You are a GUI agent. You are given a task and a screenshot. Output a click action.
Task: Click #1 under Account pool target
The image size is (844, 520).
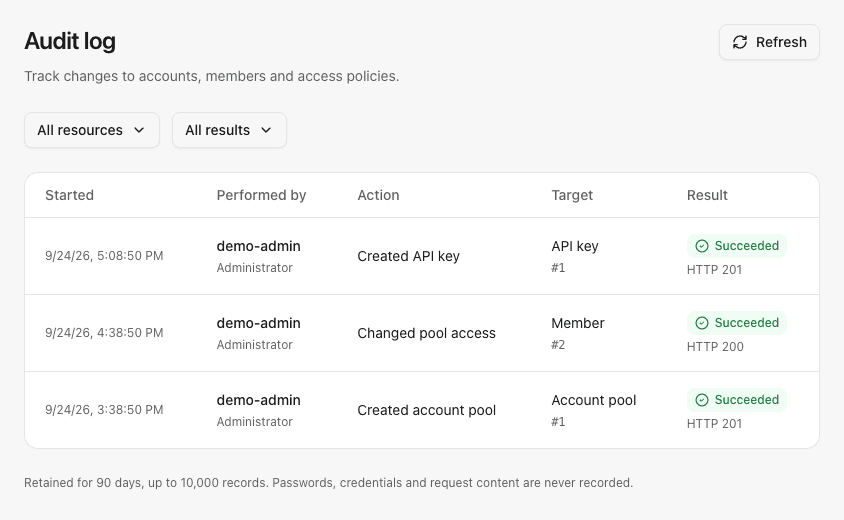coord(558,421)
